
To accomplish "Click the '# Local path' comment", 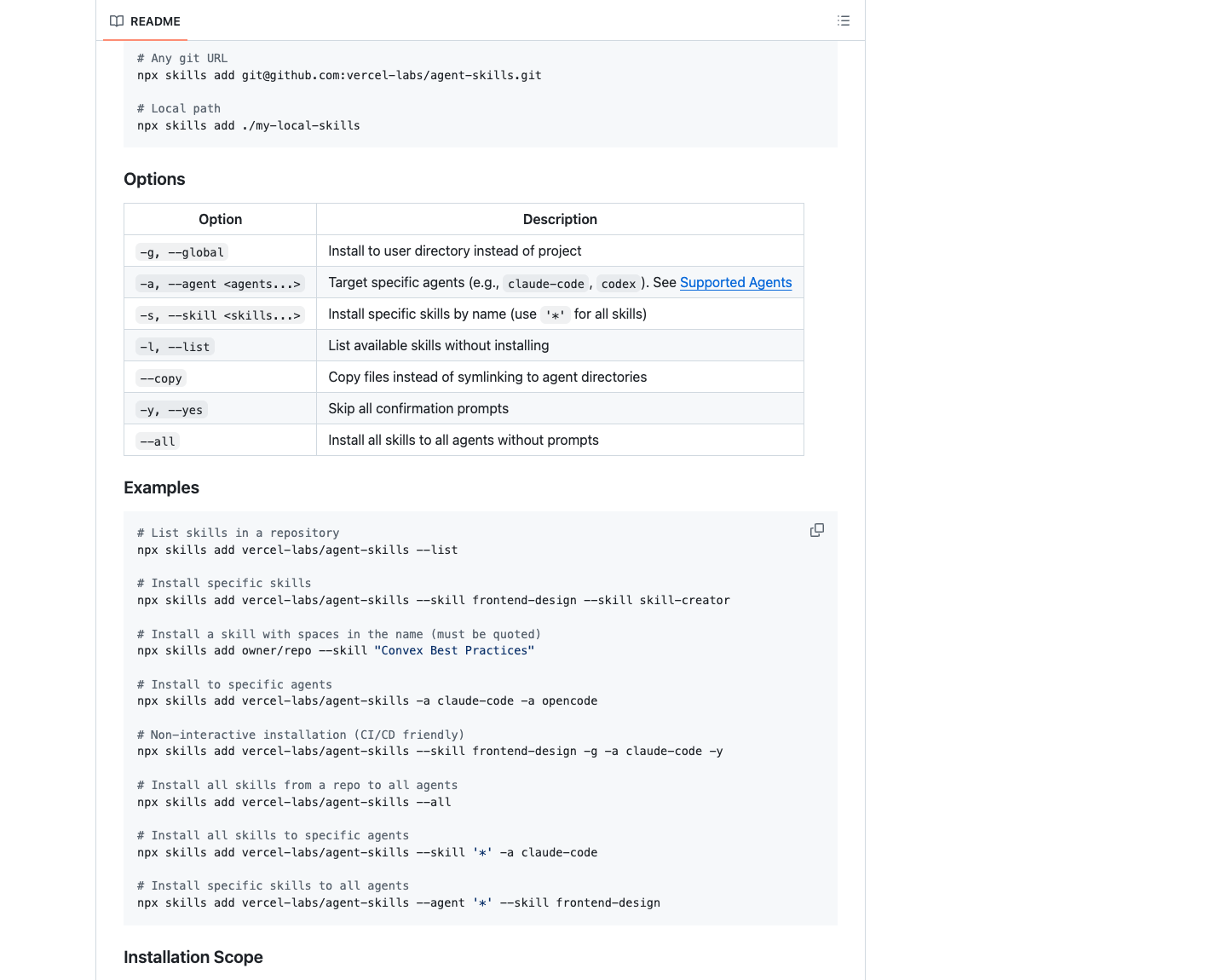I will 179,108.
